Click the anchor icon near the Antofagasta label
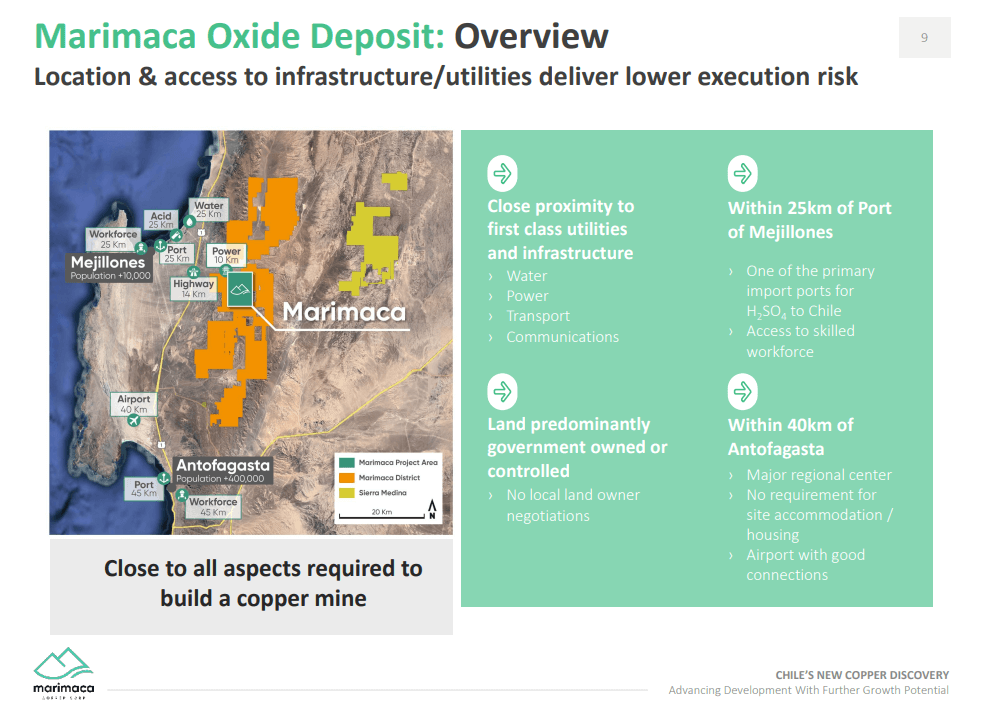The width and height of the screenshot is (984, 708). point(164,478)
